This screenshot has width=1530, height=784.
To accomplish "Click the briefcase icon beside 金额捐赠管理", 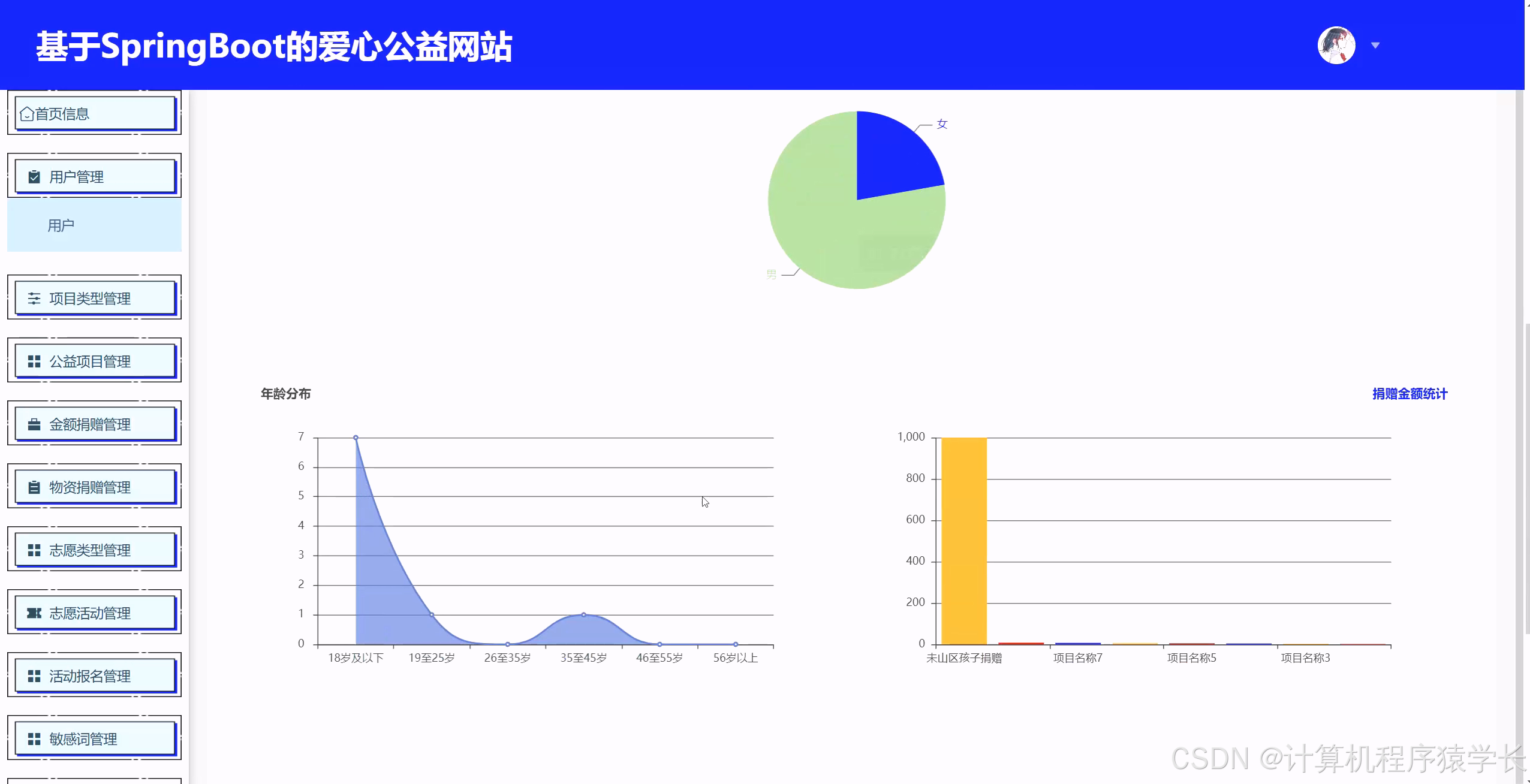I will [34, 424].
